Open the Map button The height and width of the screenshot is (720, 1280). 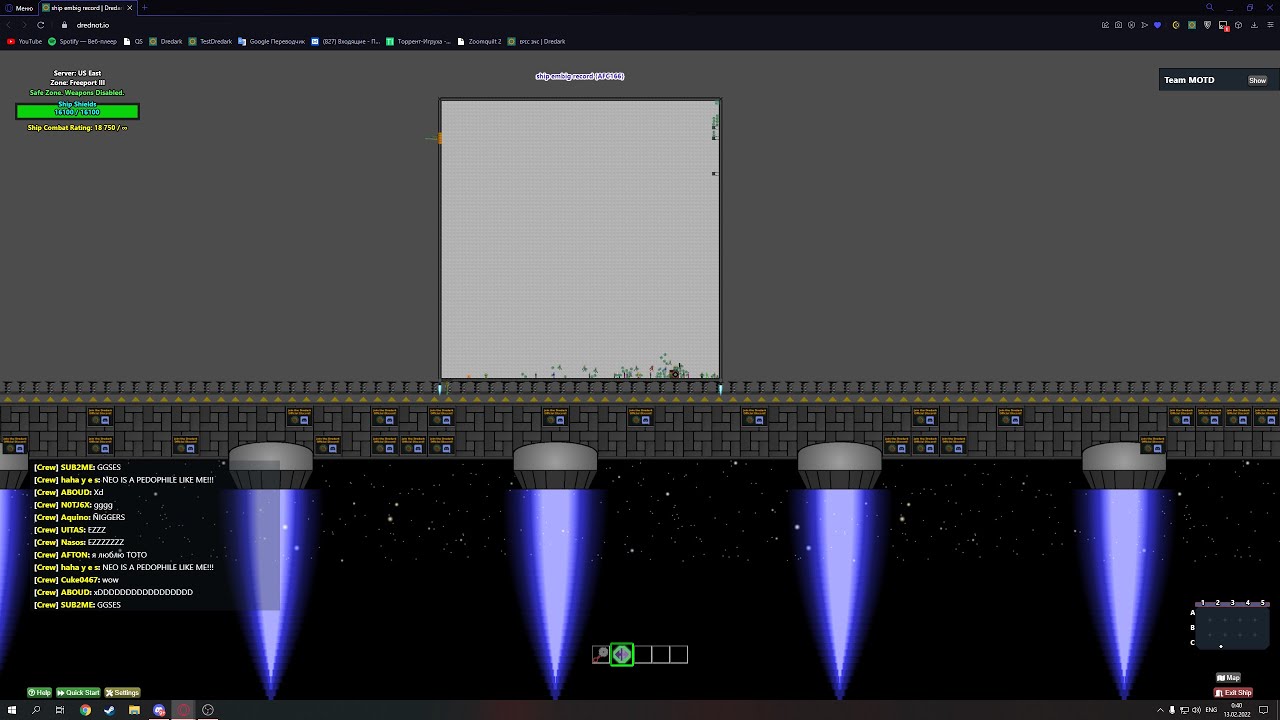[1228, 678]
